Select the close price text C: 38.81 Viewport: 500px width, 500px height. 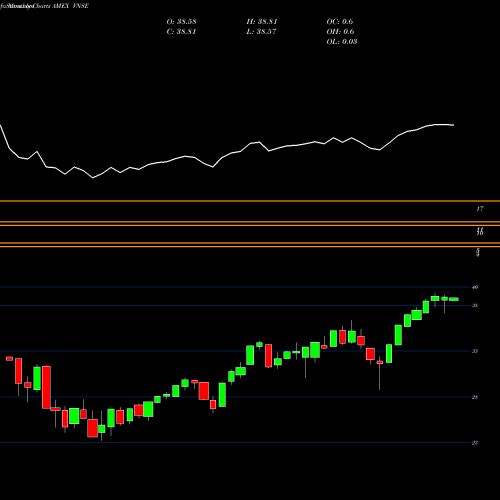181,32
